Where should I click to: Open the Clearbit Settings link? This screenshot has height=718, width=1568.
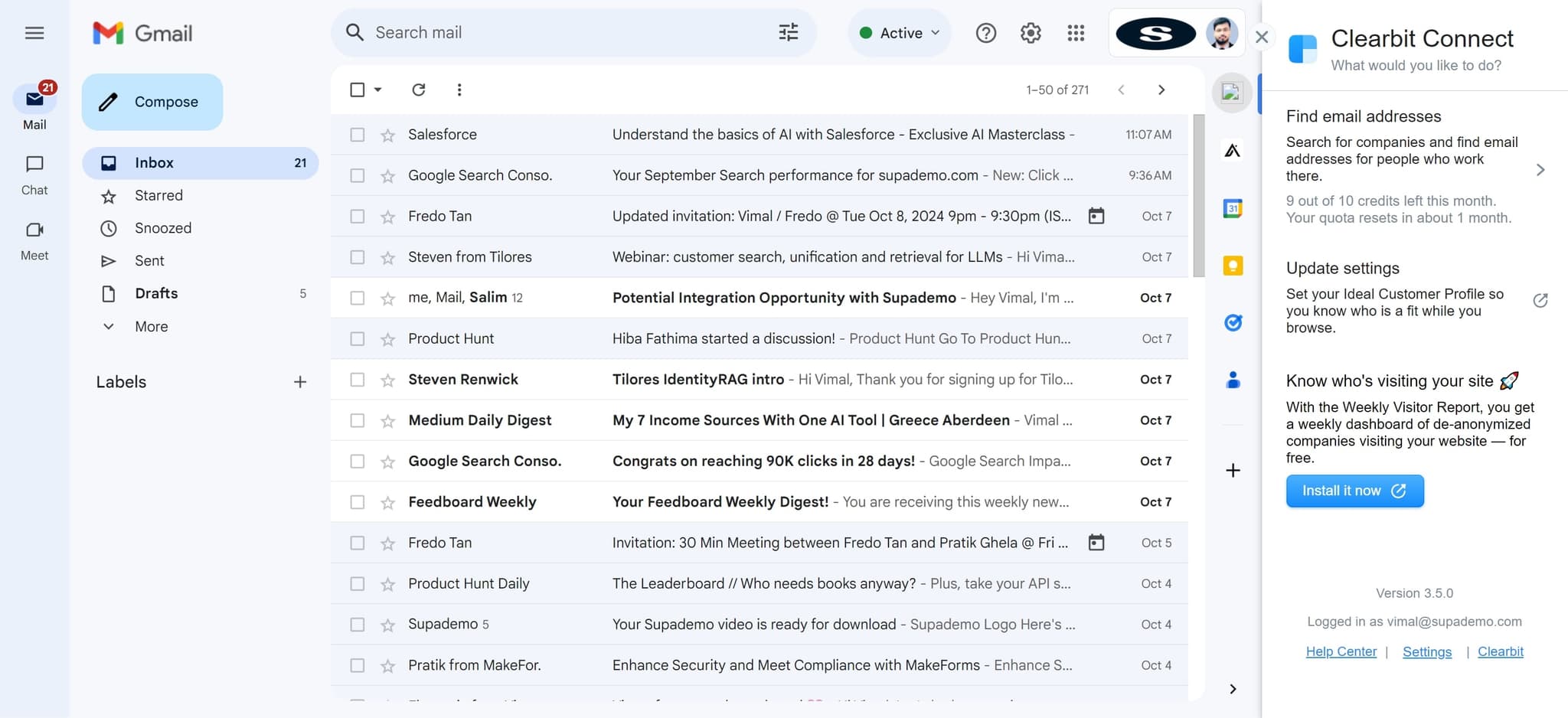coord(1426,651)
